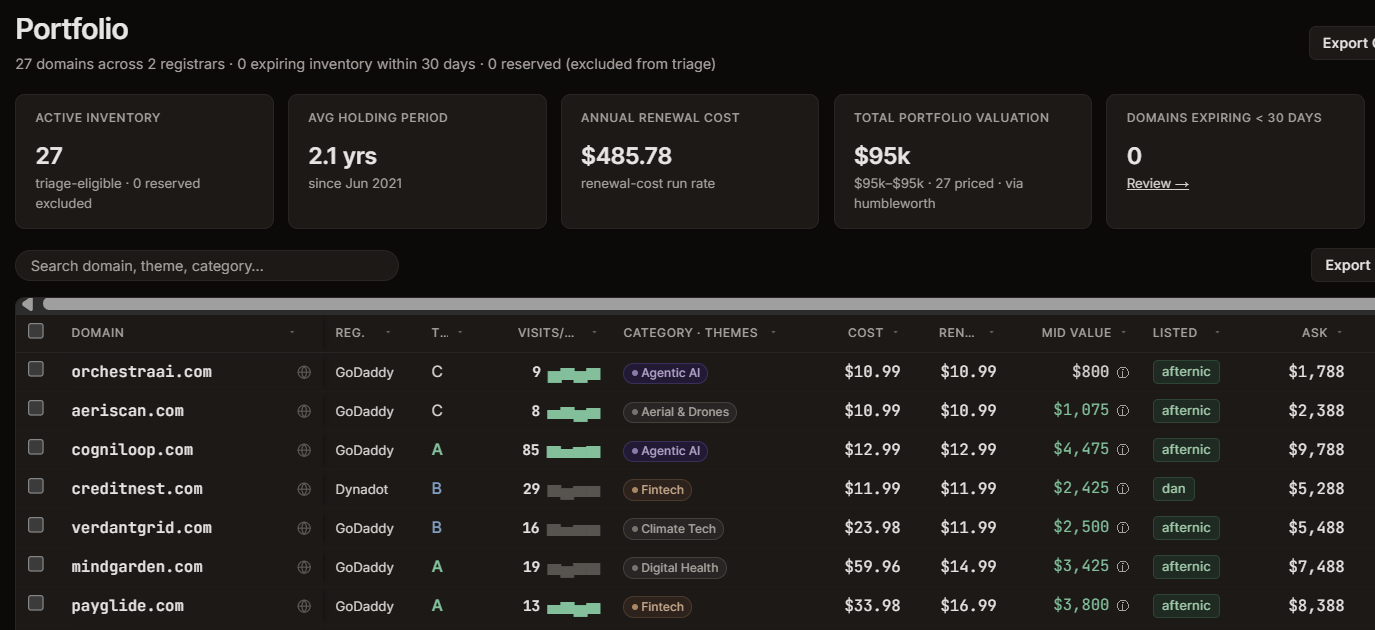Show valuation info icon beside $2,500
The width and height of the screenshot is (1375, 630).
pos(1123,528)
